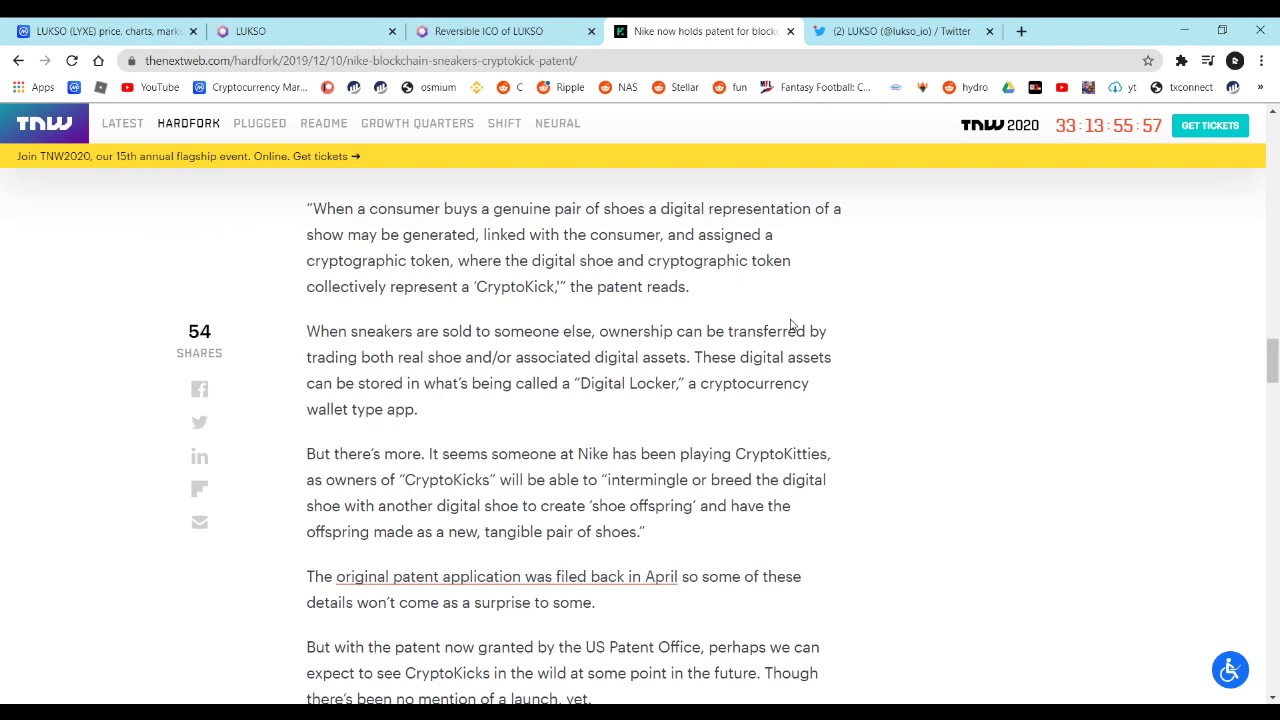Open the Apps bookmark shortcut
The height and width of the screenshot is (720, 1280).
coord(34,87)
